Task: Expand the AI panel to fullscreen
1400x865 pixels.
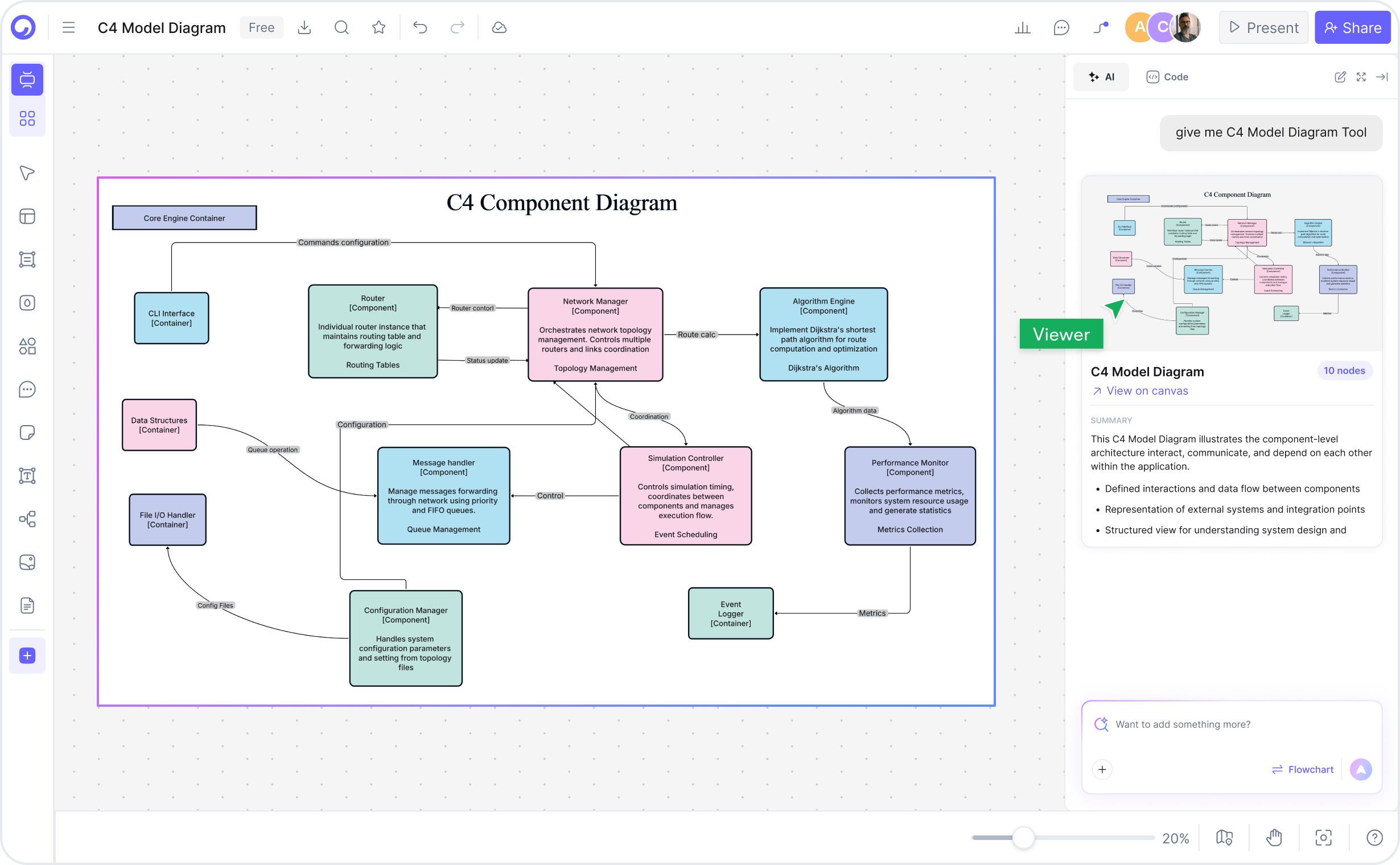Action: coord(1361,77)
